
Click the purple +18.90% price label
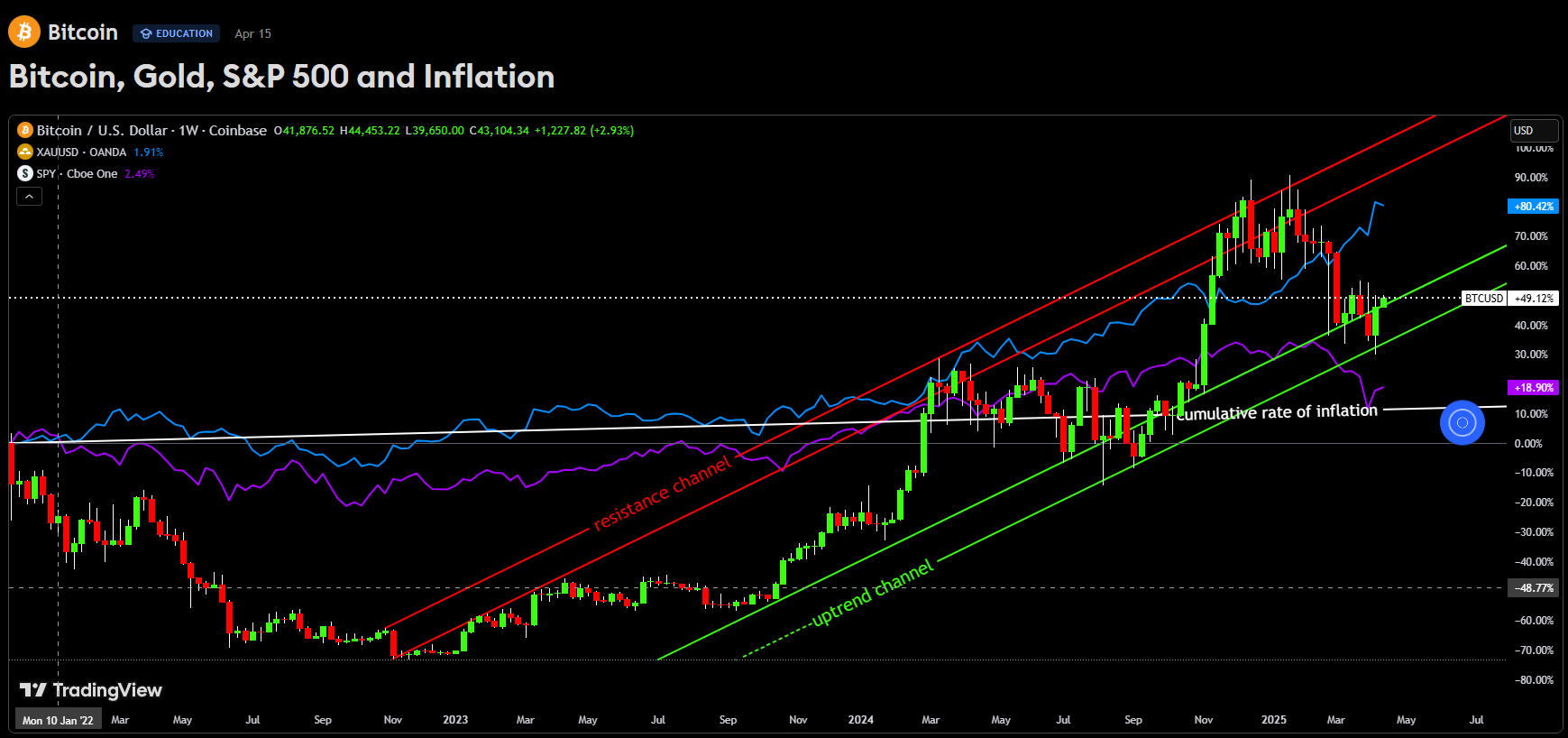click(x=1533, y=387)
